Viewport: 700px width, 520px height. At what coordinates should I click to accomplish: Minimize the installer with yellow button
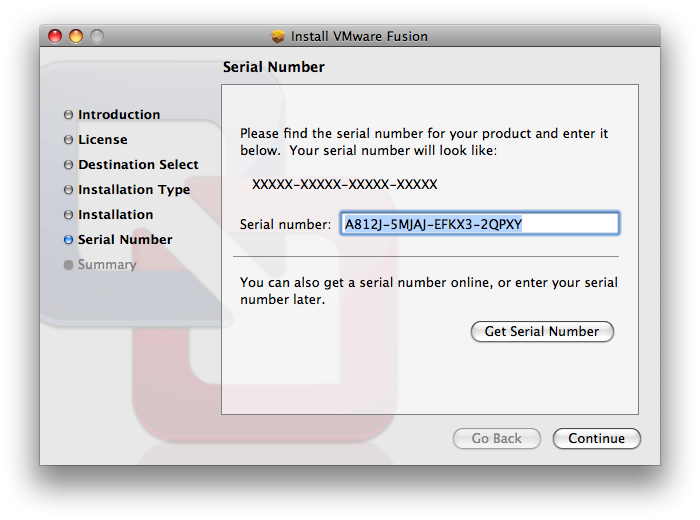pyautogui.click(x=76, y=36)
